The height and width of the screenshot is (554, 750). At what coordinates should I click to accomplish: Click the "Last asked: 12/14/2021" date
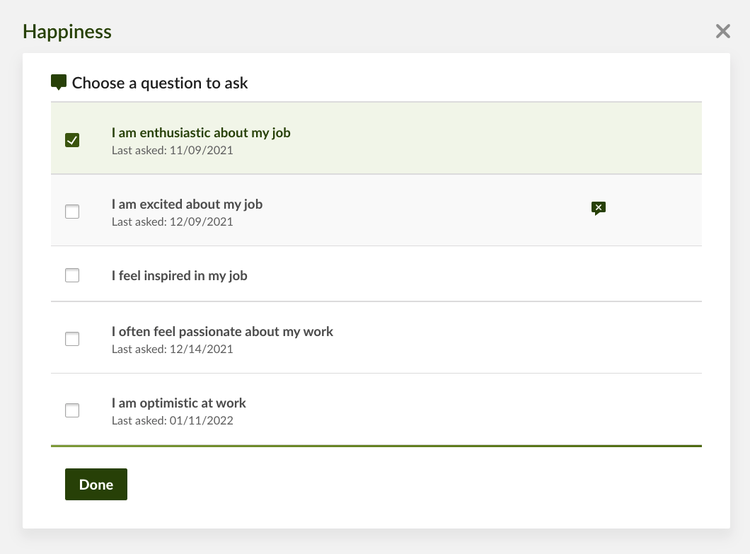pyautogui.click(x=172, y=349)
